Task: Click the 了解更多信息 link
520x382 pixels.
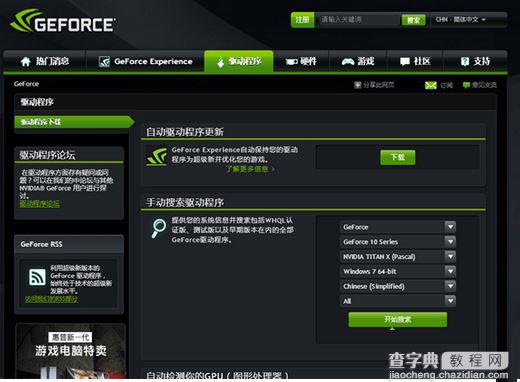Action: pyautogui.click(x=250, y=169)
